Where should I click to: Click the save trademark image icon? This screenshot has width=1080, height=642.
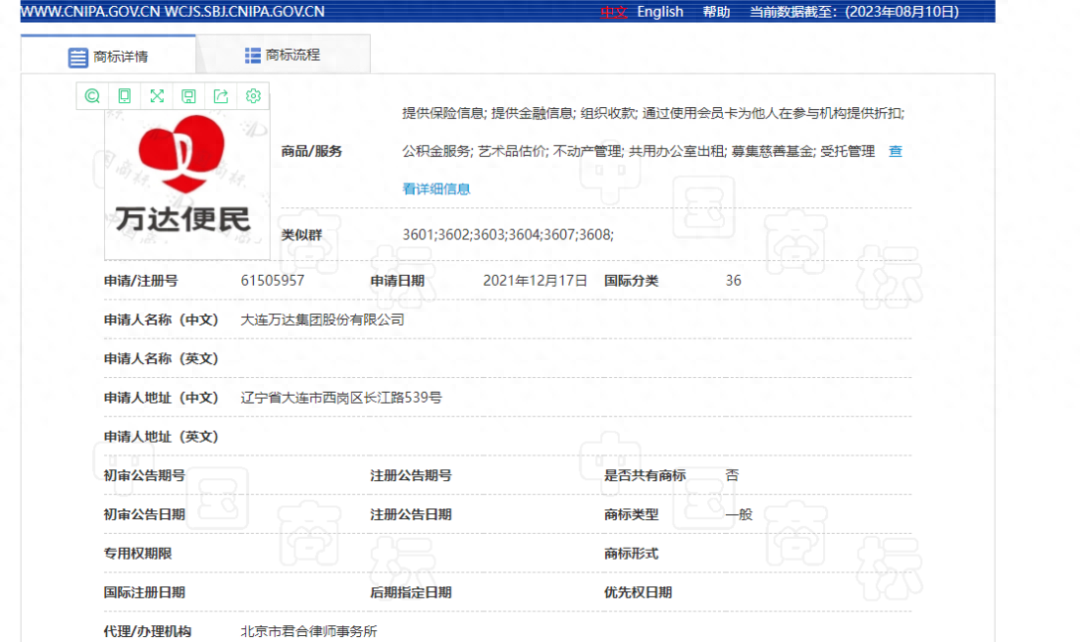[x=188, y=95]
